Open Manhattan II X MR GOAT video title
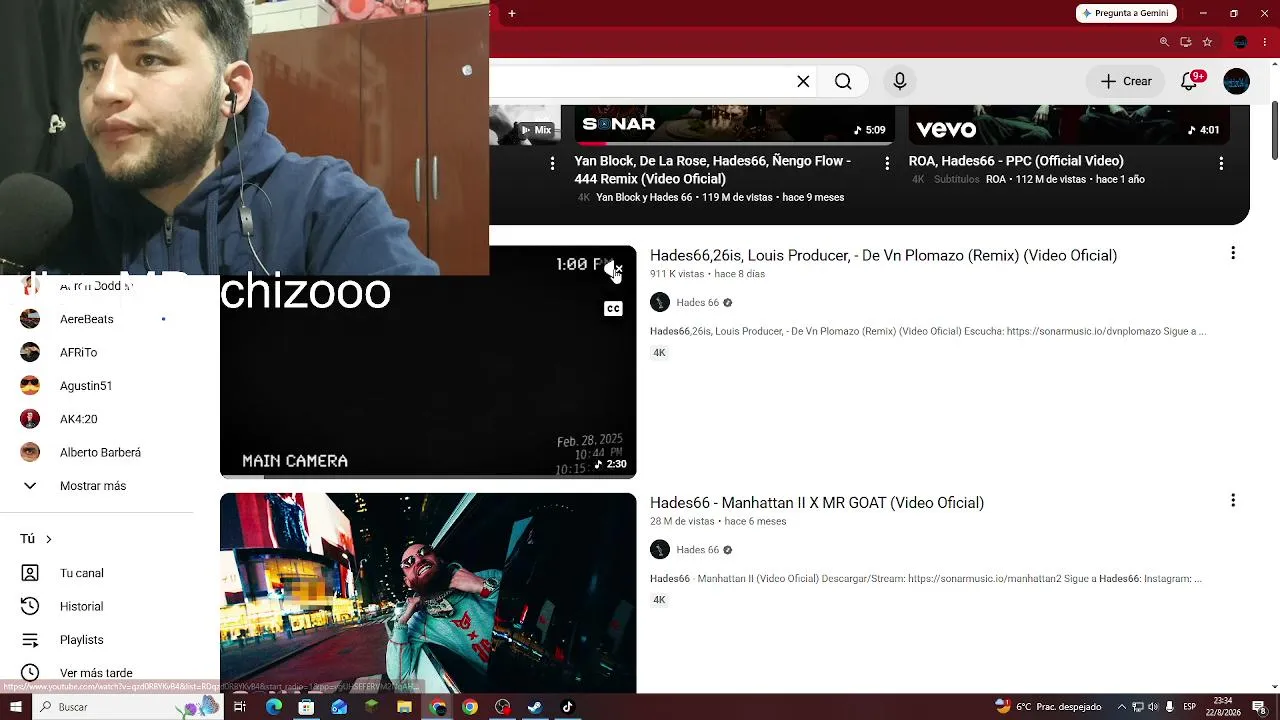1280x720 pixels. click(x=817, y=503)
